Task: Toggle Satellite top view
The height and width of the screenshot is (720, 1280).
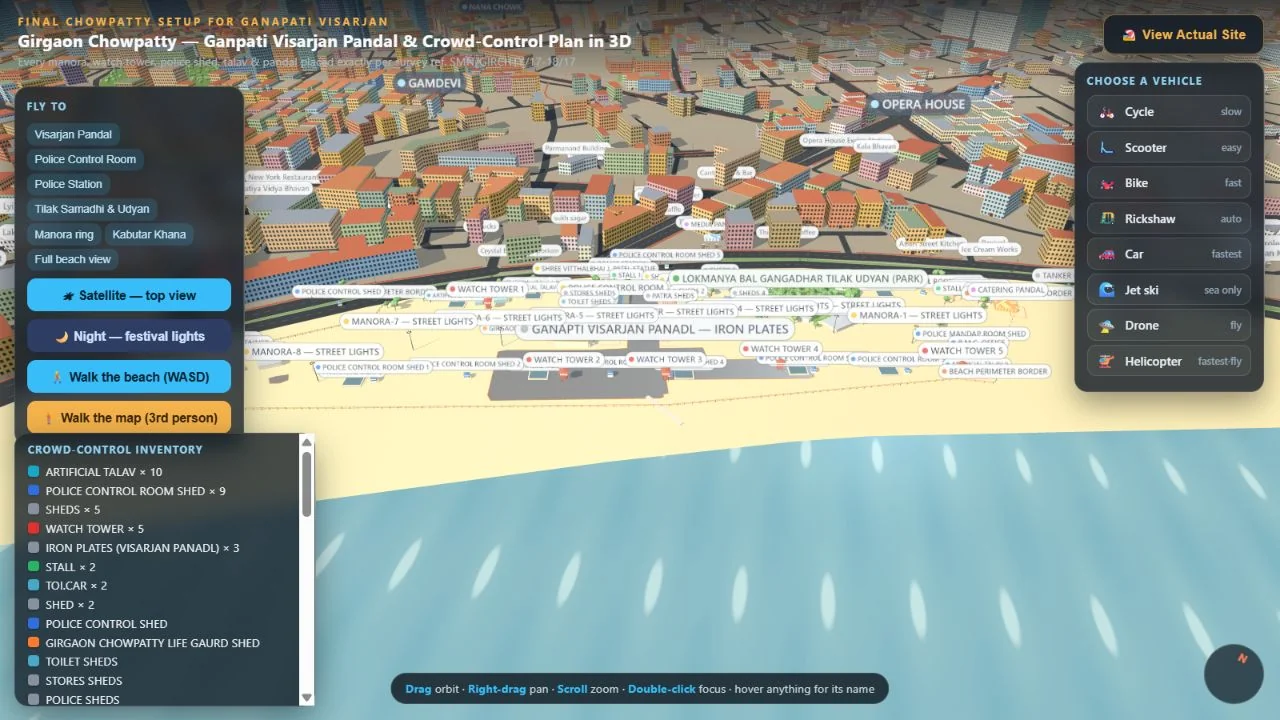Action: [x=129, y=295]
